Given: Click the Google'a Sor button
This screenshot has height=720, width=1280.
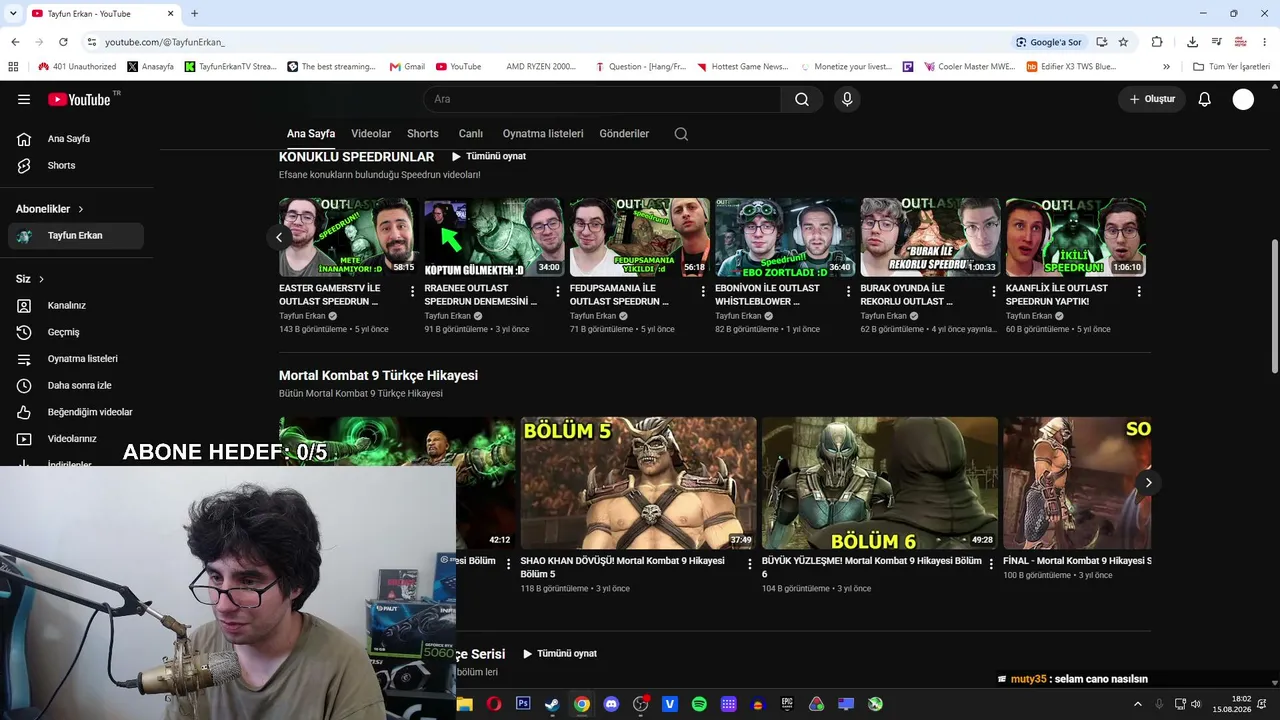Looking at the screenshot, I should pyautogui.click(x=1048, y=42).
